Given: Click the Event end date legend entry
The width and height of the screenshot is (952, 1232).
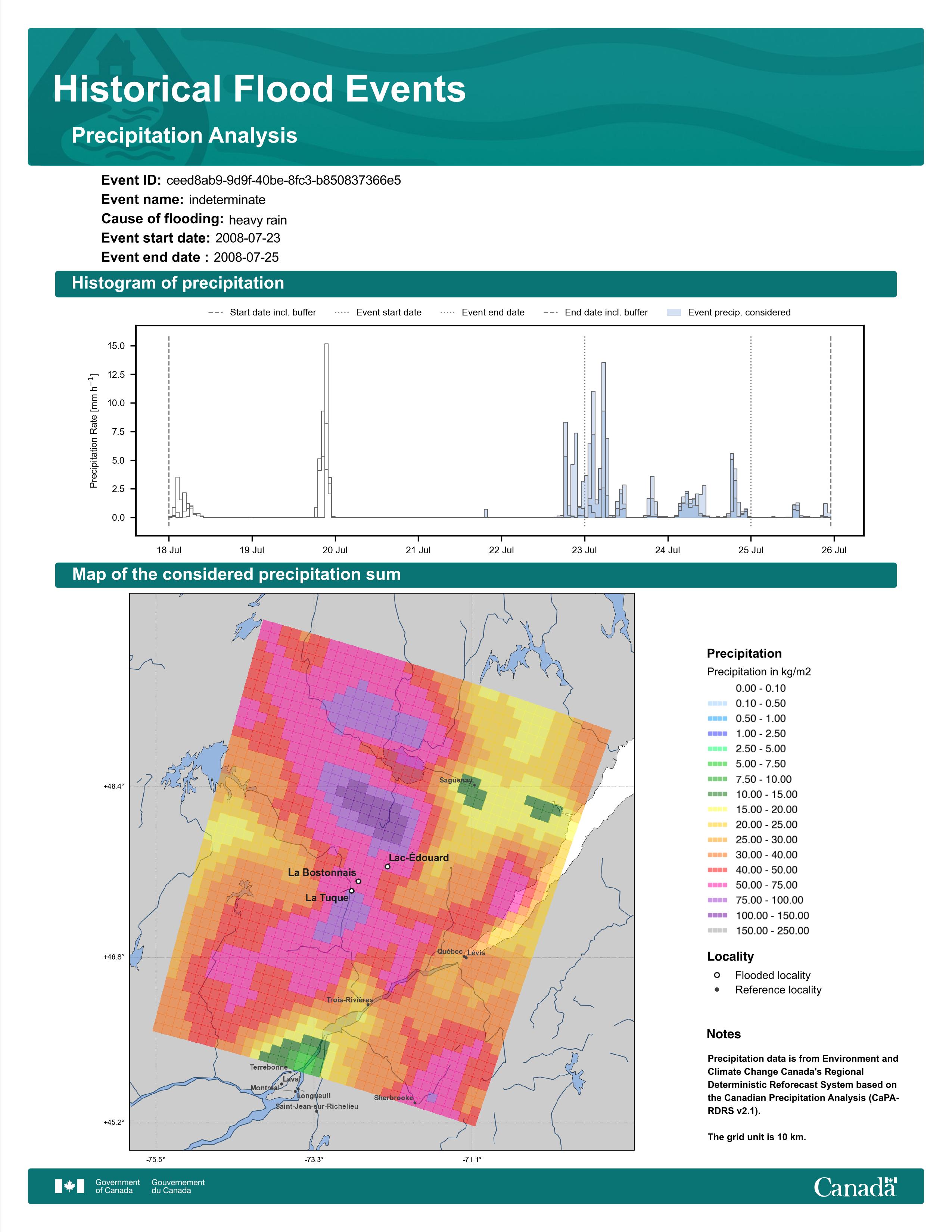Looking at the screenshot, I should (x=482, y=312).
